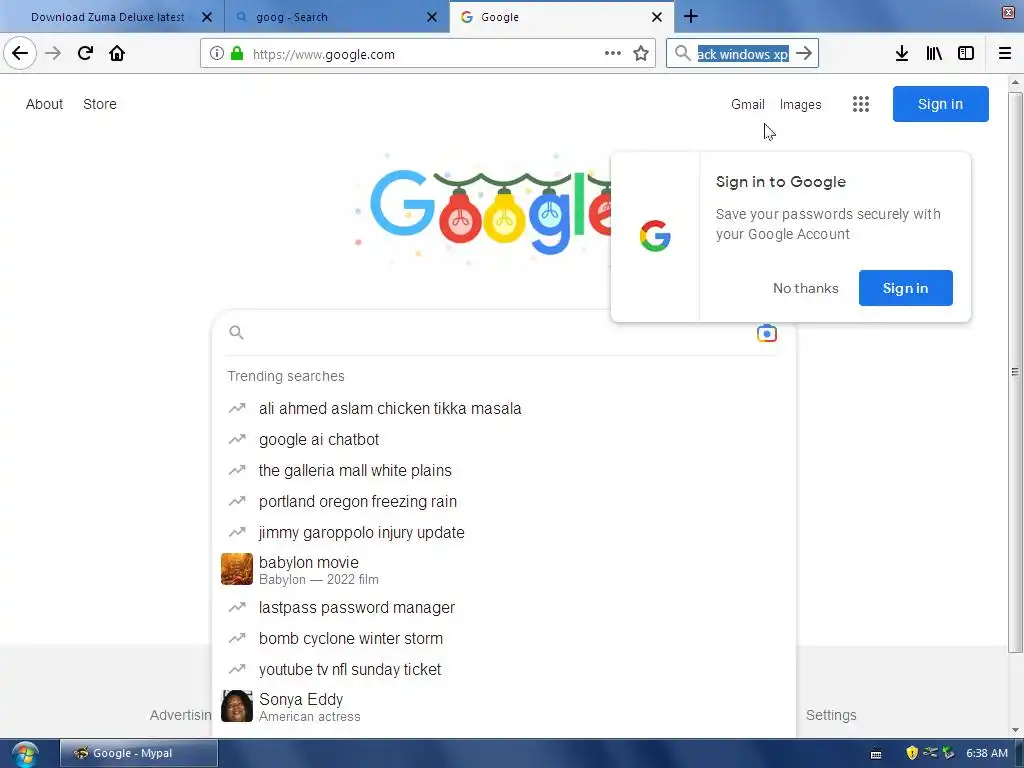The image size is (1024, 768).
Task: Open the Google apps grid
Action: [x=861, y=104]
